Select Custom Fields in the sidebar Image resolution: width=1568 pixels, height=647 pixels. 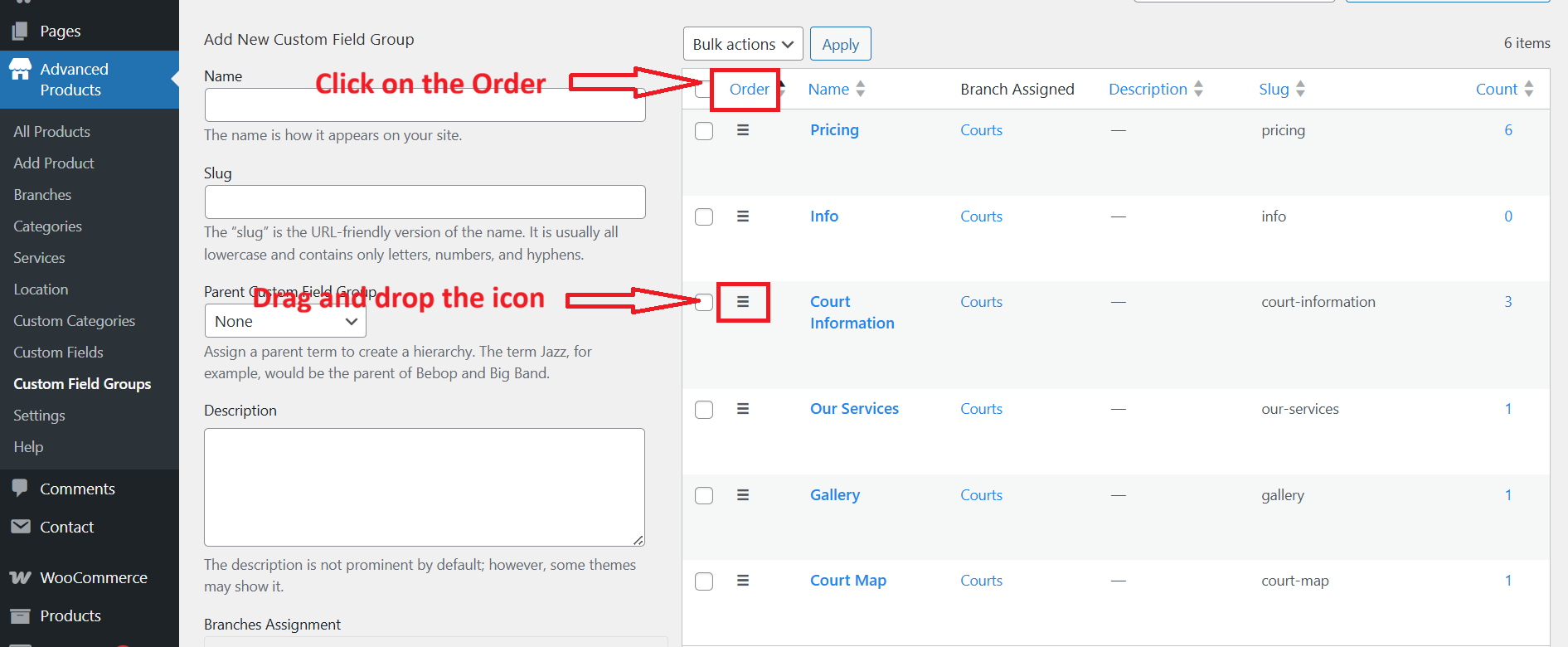coord(58,352)
